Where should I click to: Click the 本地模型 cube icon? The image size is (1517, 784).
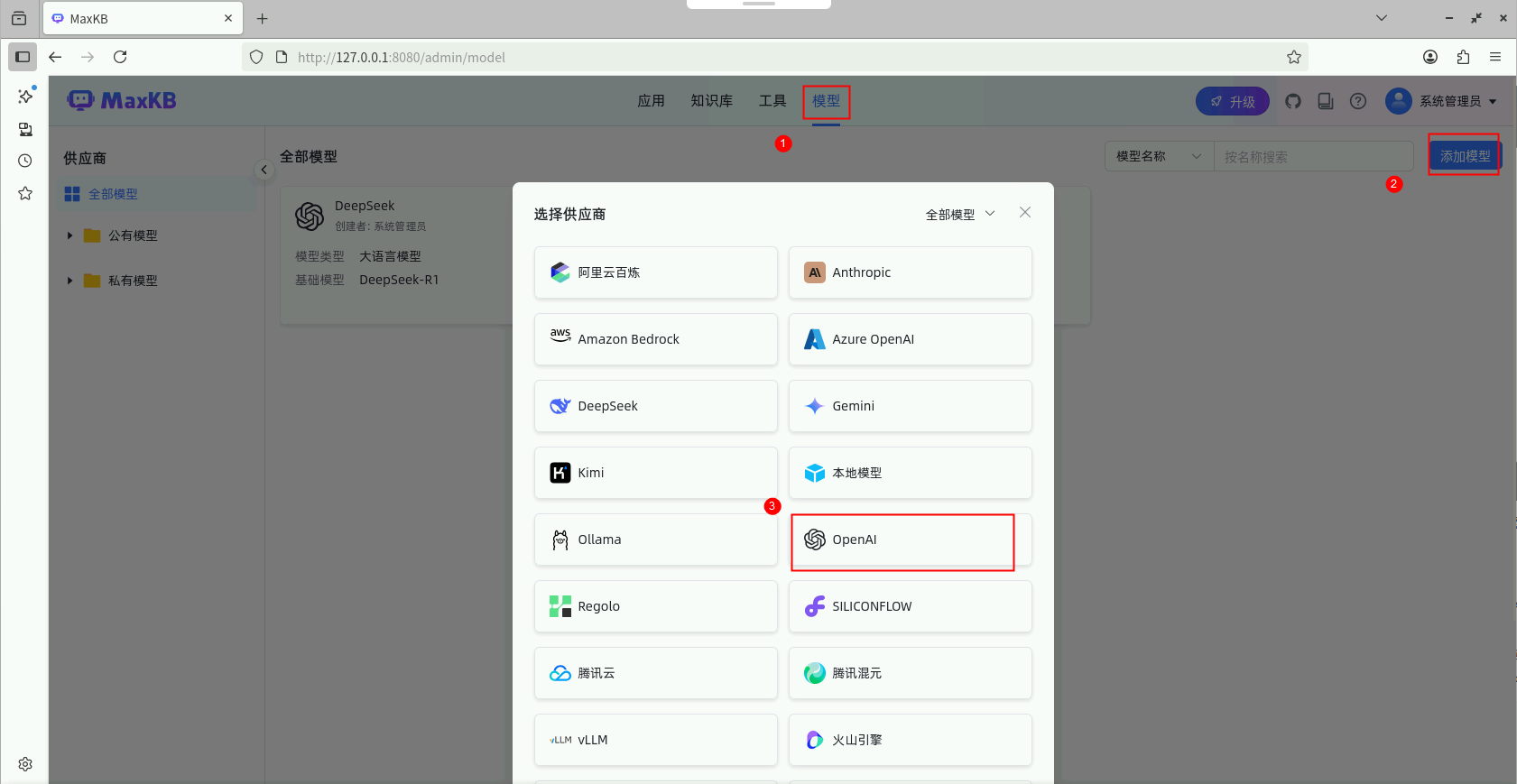pos(815,473)
